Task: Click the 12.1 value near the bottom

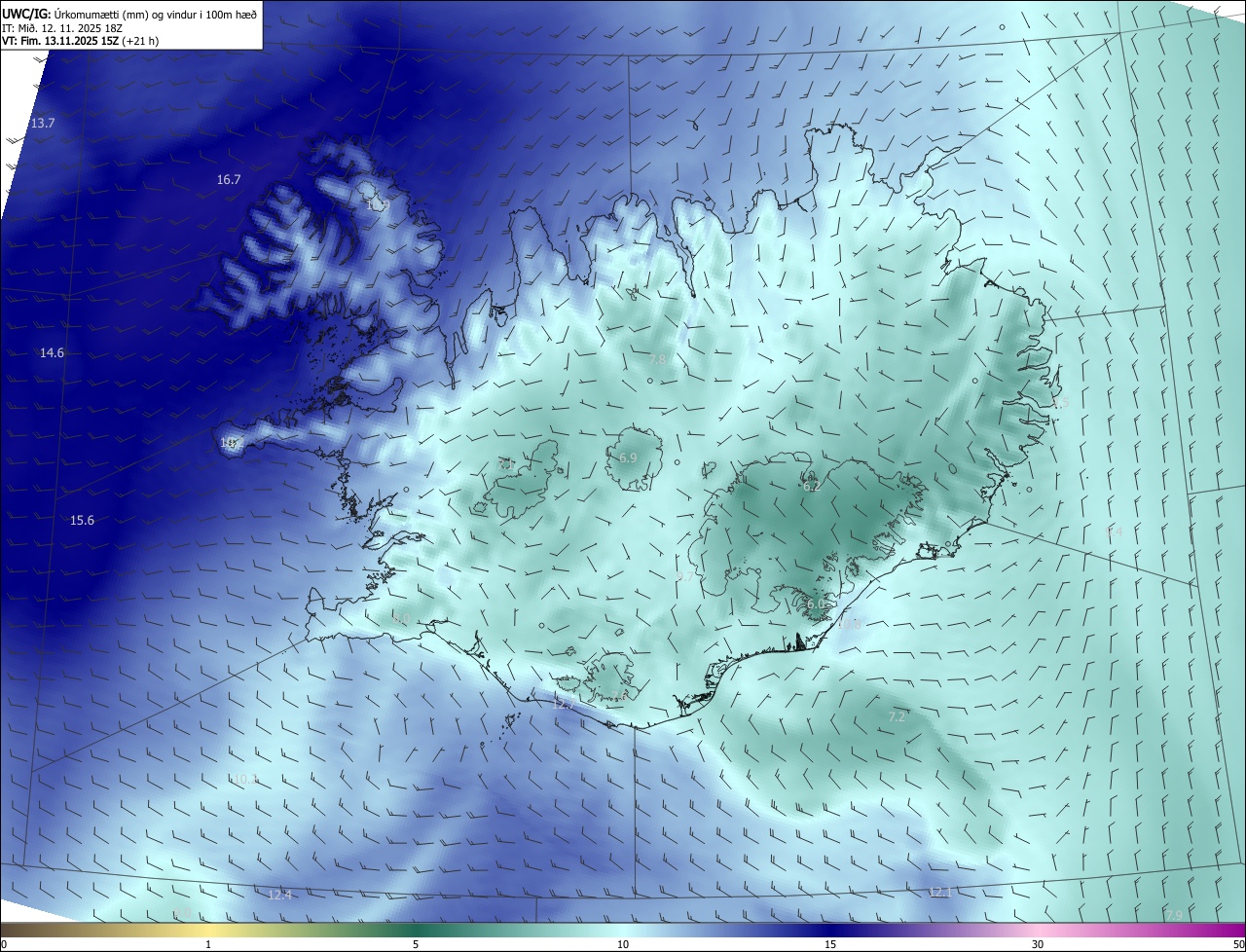Action: (x=939, y=893)
